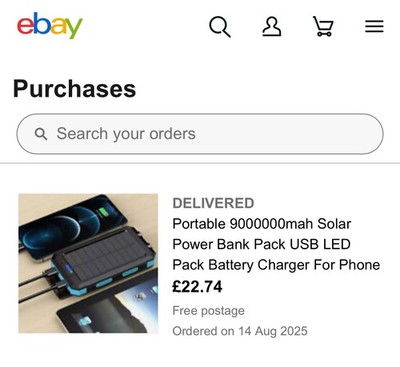
Task: Click the Purchases page heading
Action: (x=75, y=89)
